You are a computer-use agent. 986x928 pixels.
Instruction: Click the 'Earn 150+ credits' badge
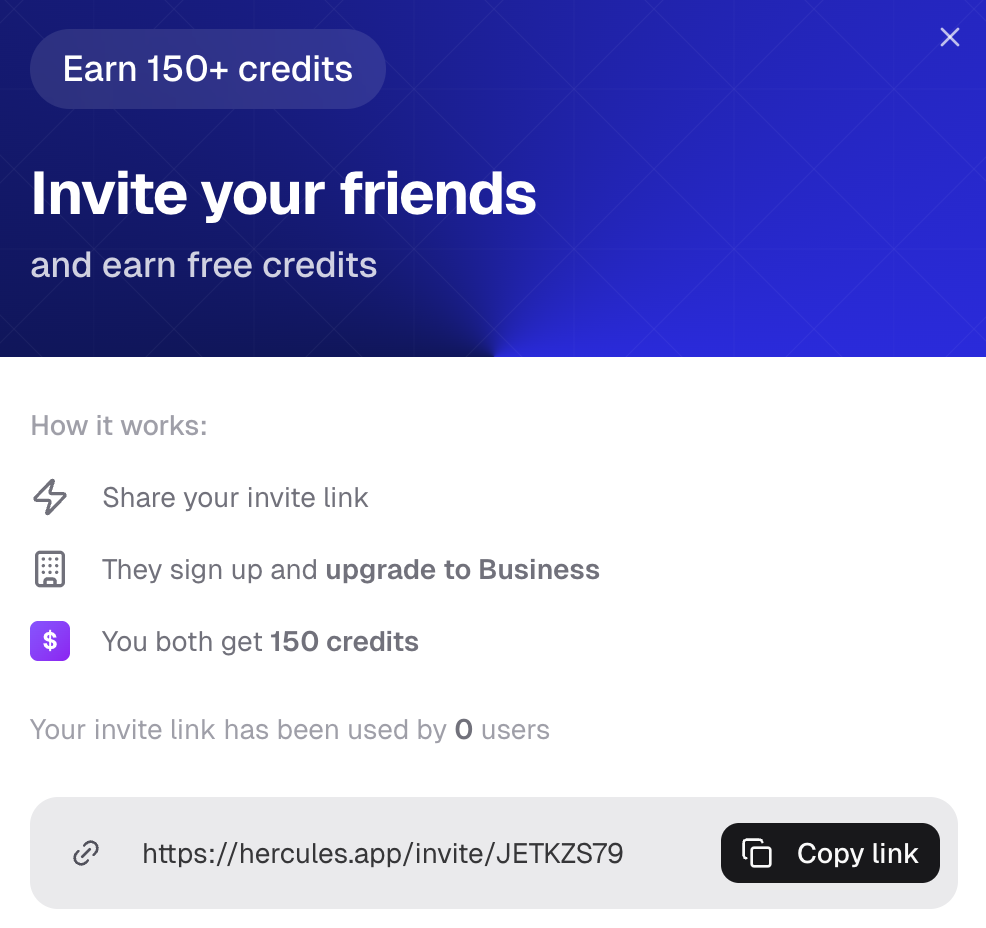pyautogui.click(x=207, y=68)
